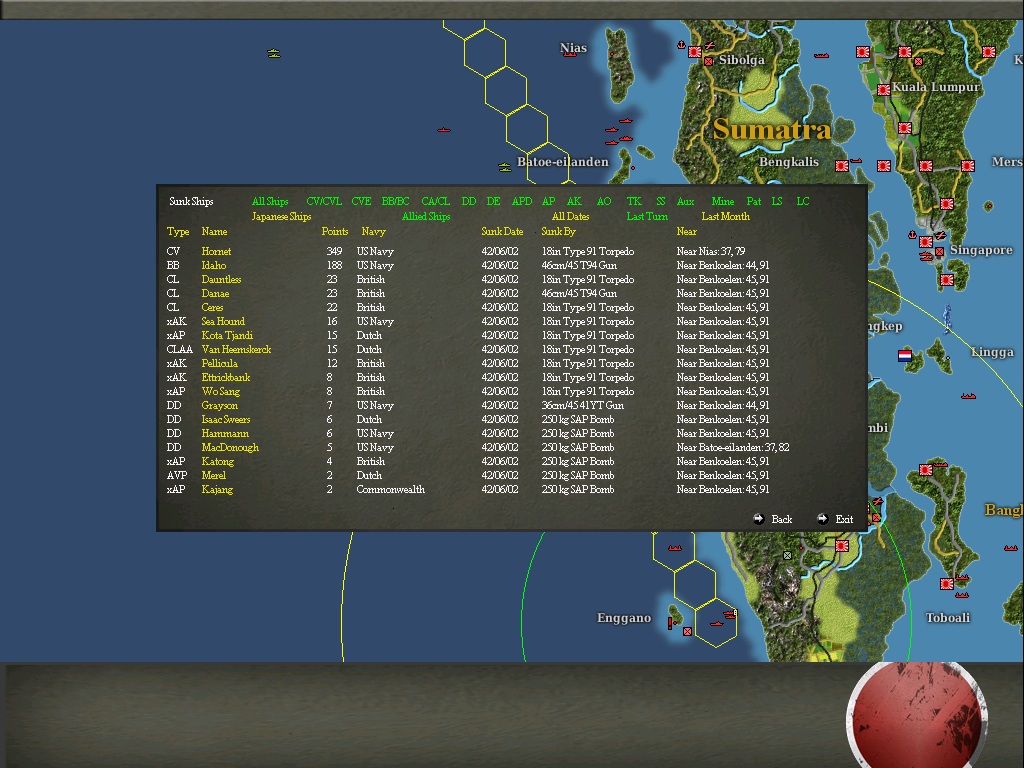Show only AO class sunk ships
Viewport: 1024px width, 768px height.
pyautogui.click(x=604, y=201)
